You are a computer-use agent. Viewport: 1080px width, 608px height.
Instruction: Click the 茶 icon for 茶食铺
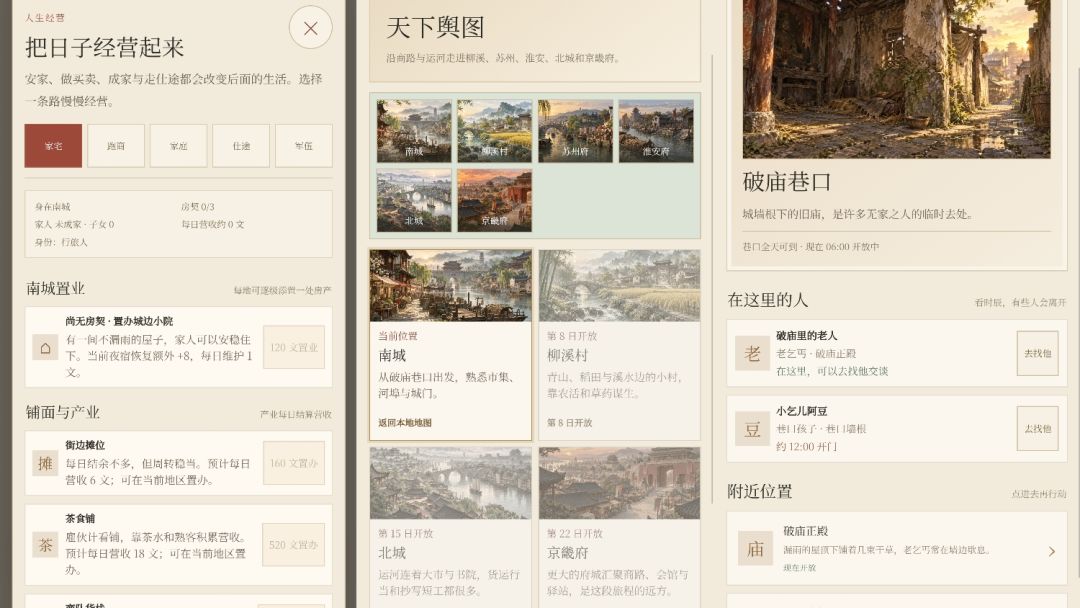click(x=45, y=545)
